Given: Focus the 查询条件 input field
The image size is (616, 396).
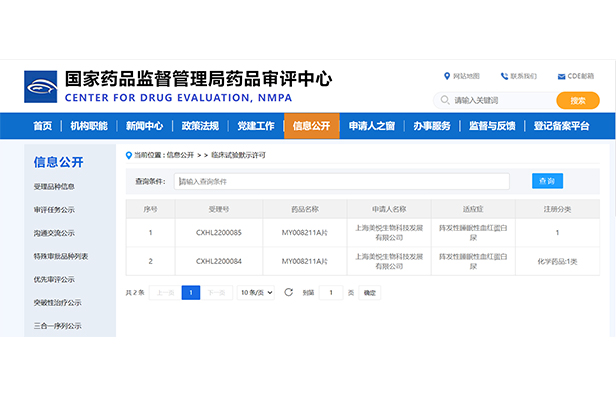Looking at the screenshot, I should pos(342,182).
